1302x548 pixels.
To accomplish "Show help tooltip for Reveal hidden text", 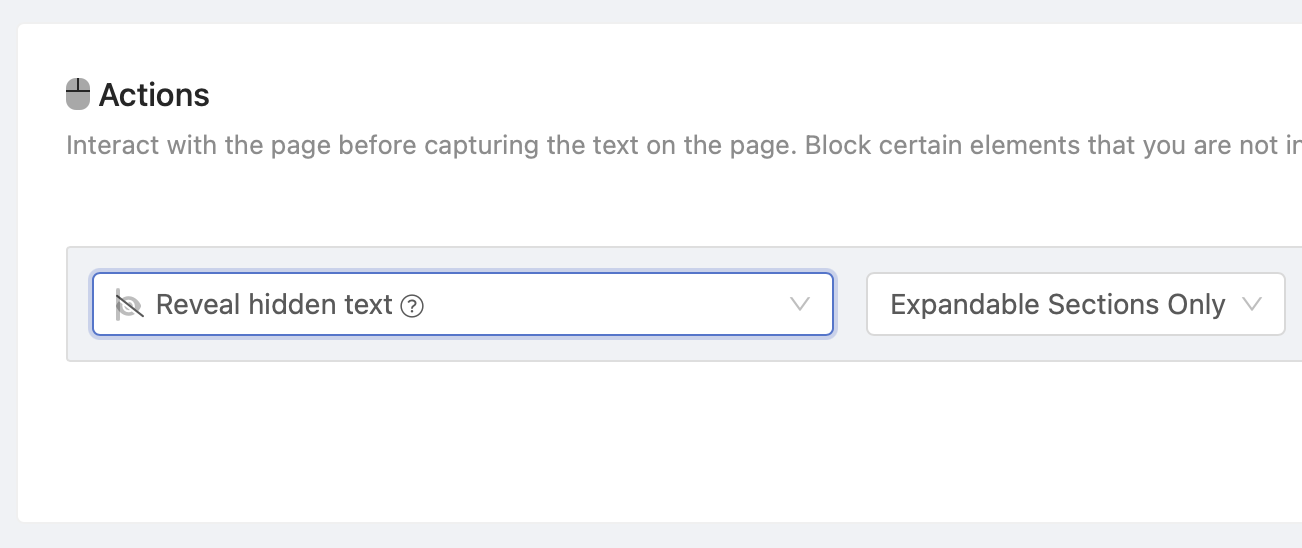I will point(412,306).
